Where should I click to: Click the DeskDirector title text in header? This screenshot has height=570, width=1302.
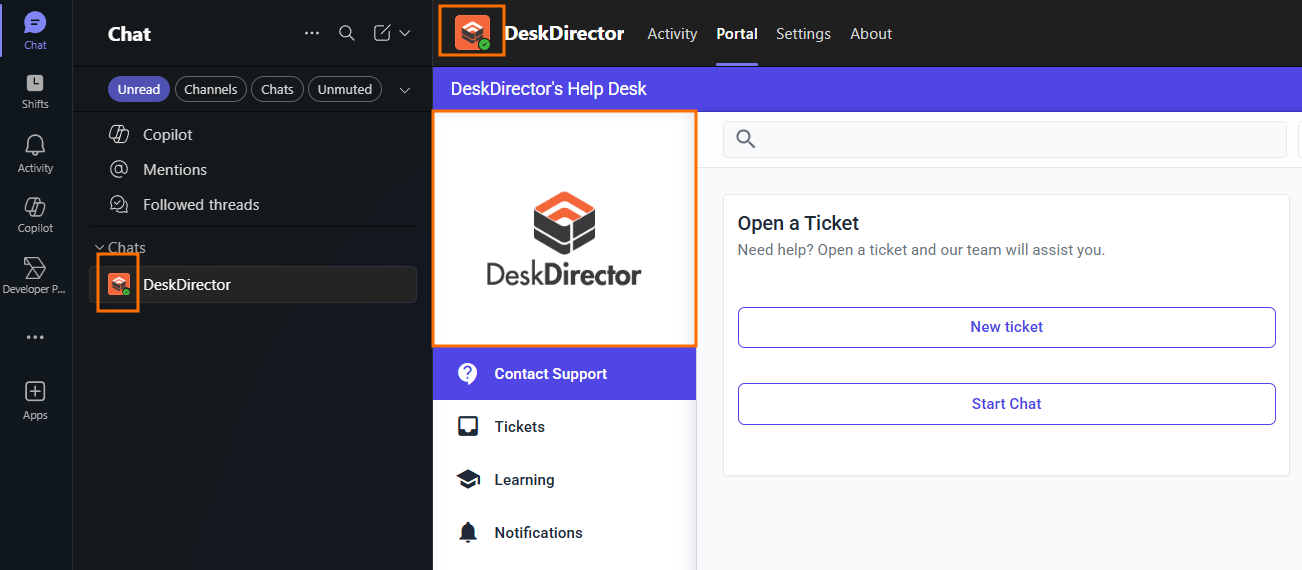click(564, 33)
